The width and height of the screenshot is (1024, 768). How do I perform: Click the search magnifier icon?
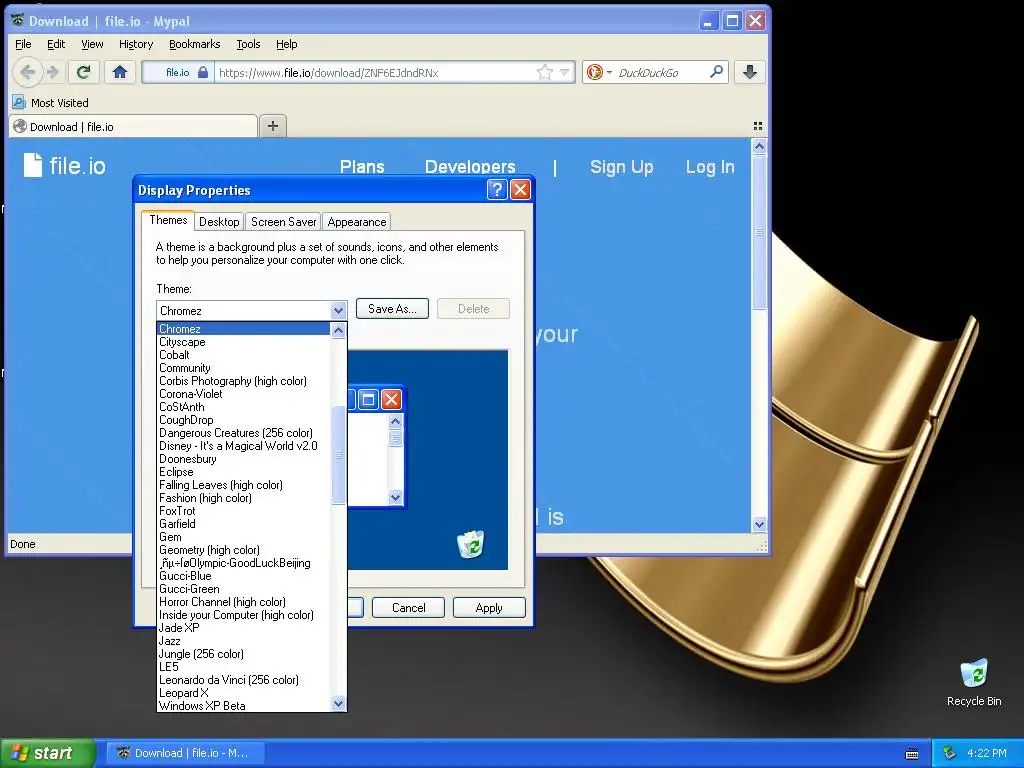[716, 72]
